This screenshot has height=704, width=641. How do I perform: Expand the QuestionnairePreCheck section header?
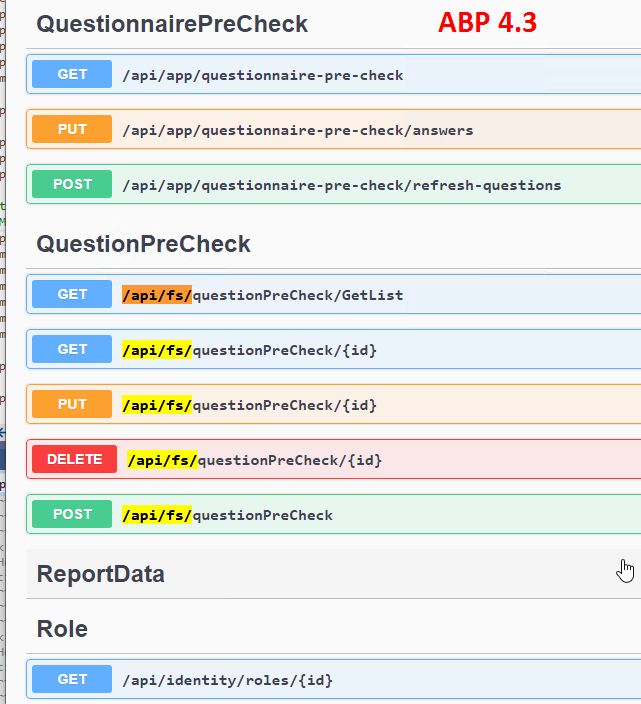172,24
